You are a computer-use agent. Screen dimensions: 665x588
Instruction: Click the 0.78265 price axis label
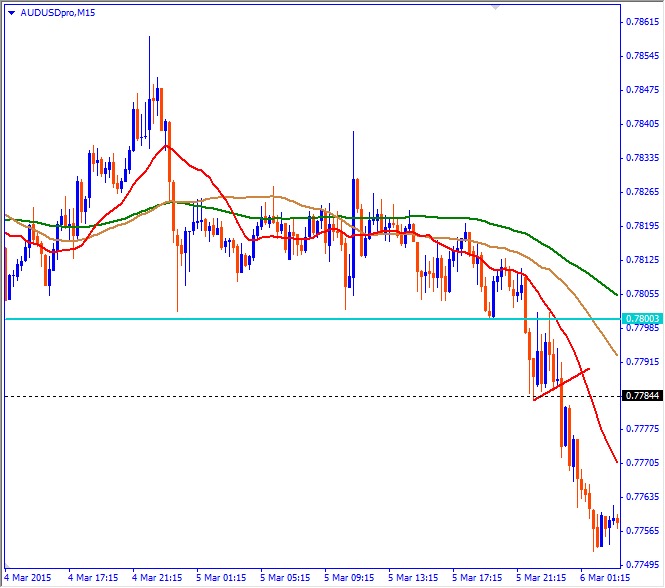643,192
